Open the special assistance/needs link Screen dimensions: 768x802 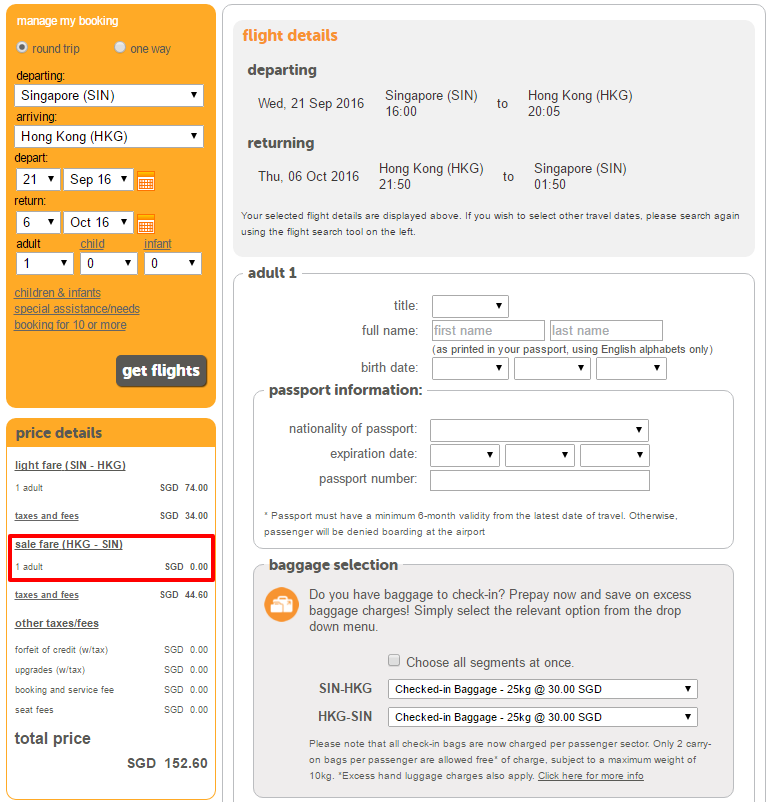(77, 309)
